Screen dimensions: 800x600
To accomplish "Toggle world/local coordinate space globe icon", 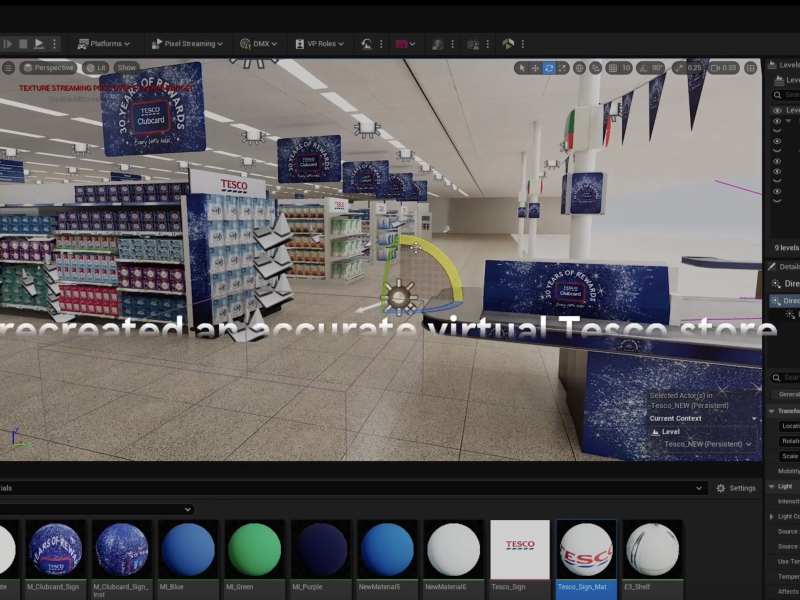I will click(581, 68).
